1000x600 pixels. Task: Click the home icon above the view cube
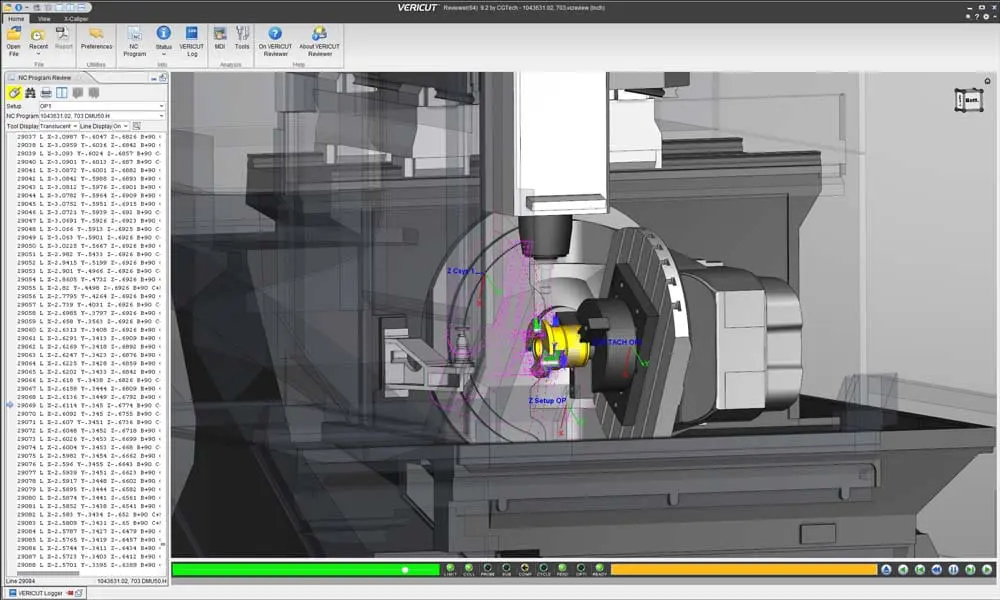(x=987, y=81)
